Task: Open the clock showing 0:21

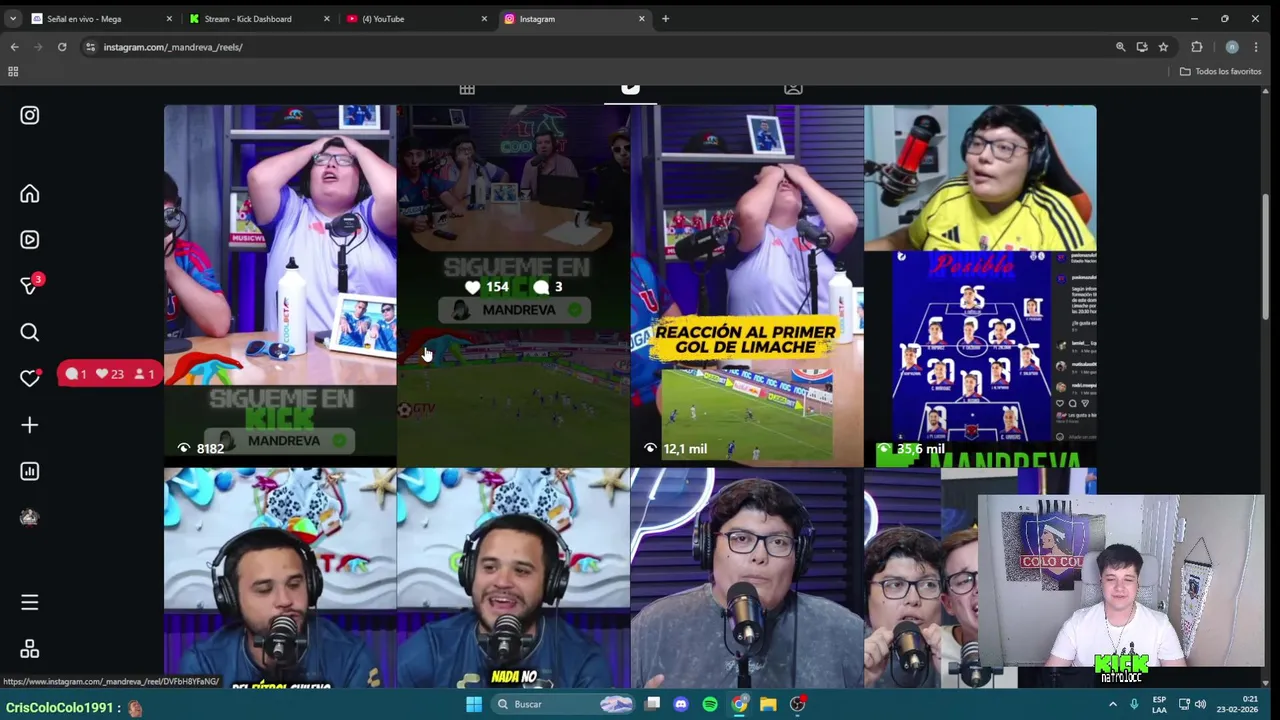Action: click(1238, 704)
